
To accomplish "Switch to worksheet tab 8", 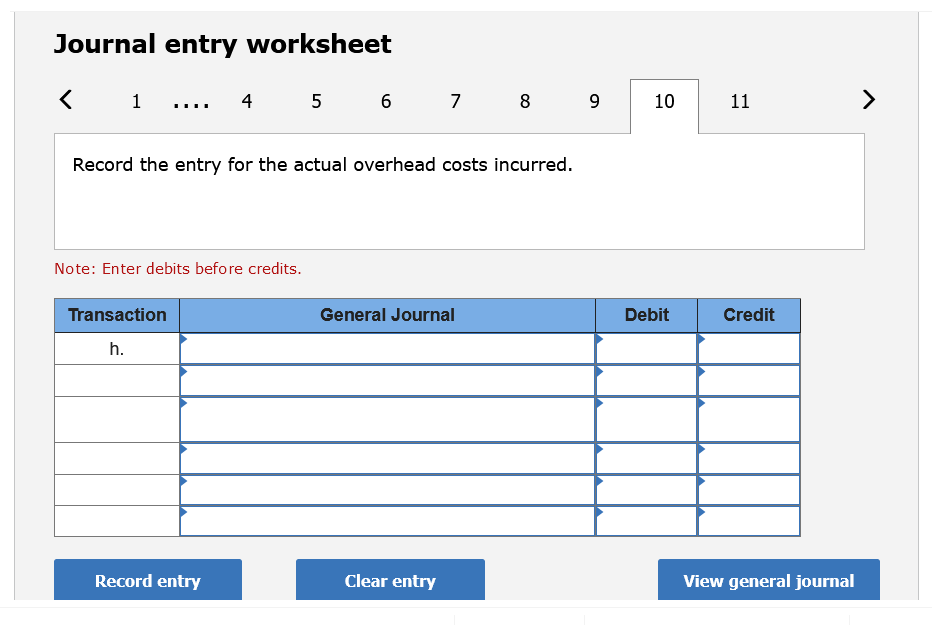I will tap(525, 102).
